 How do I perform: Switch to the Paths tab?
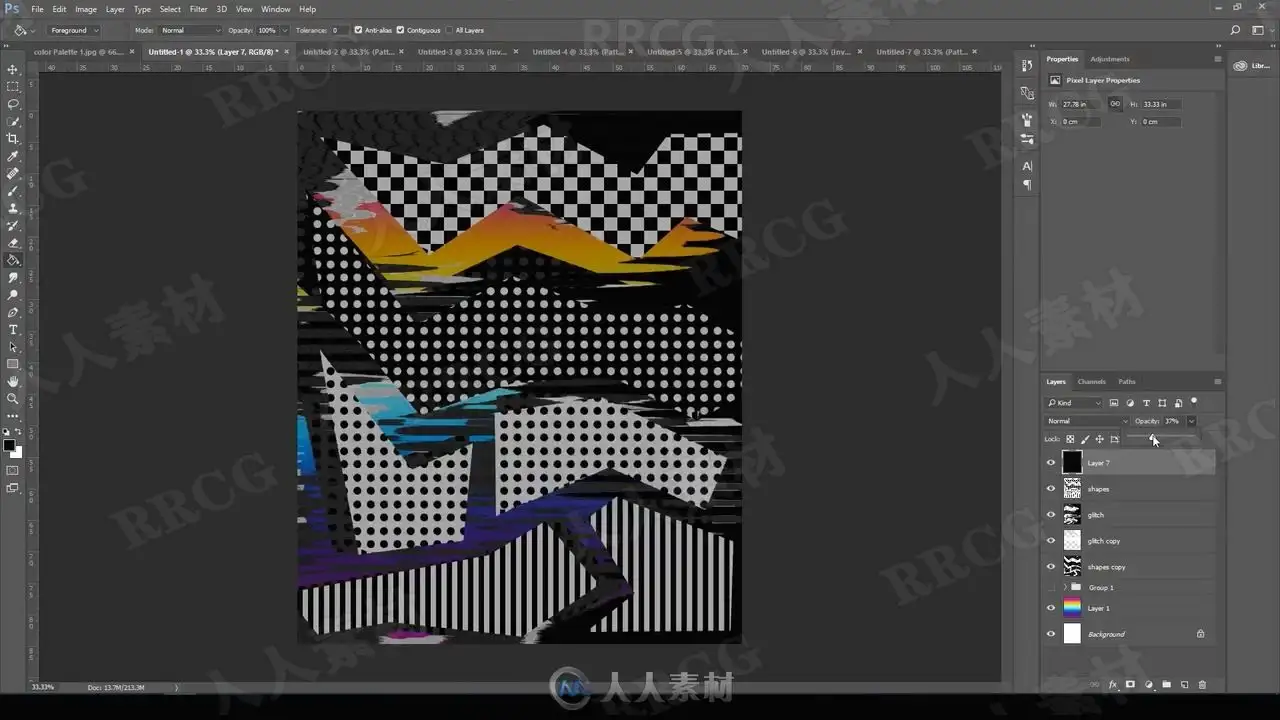pyautogui.click(x=1127, y=381)
